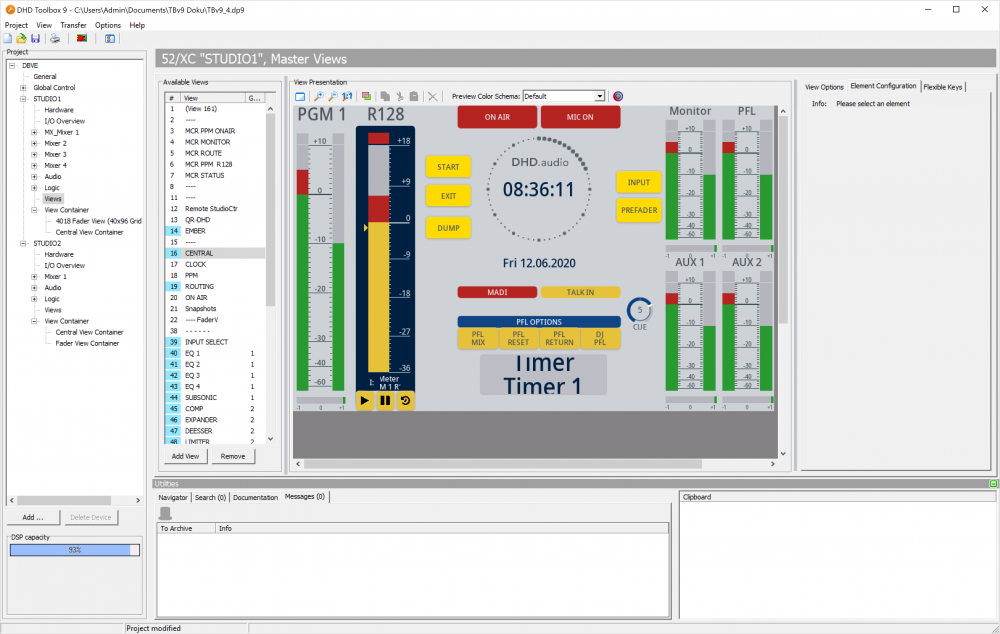The height and width of the screenshot is (634, 1000).
Task: Toggle the MIC ON button in the preview
Action: click(x=580, y=117)
